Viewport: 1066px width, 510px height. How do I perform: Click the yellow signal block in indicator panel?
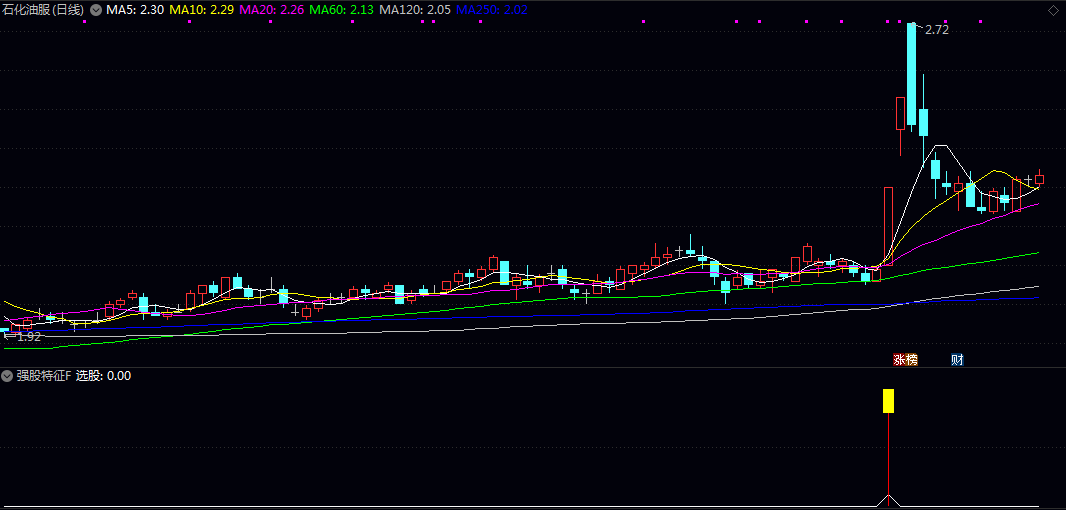pos(887,401)
